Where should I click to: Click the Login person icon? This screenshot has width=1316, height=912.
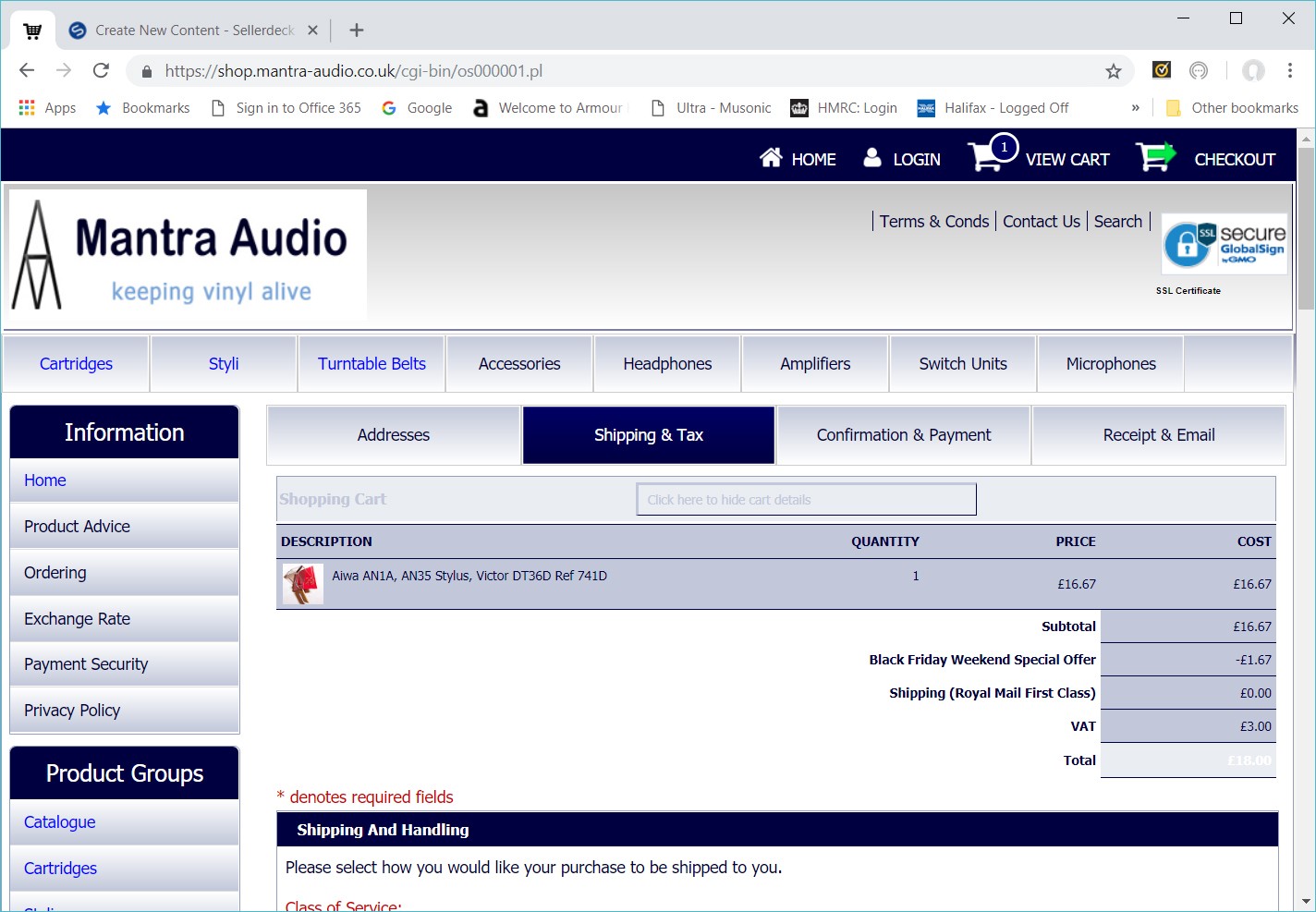point(871,158)
